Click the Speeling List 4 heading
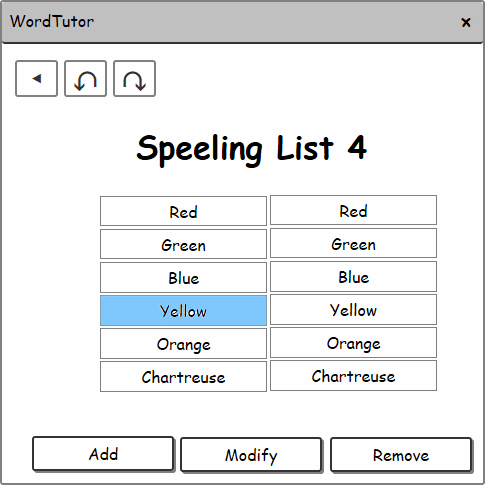The height and width of the screenshot is (485, 485). pyautogui.click(x=252, y=149)
